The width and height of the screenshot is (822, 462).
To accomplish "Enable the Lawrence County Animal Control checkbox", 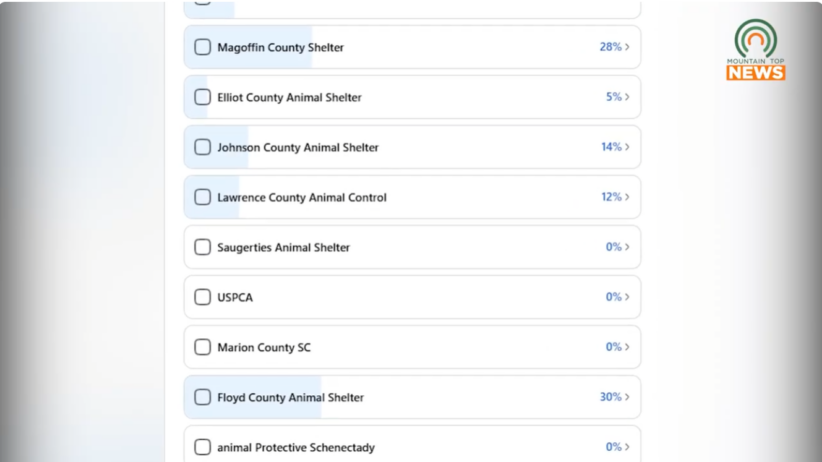I will pyautogui.click(x=203, y=197).
